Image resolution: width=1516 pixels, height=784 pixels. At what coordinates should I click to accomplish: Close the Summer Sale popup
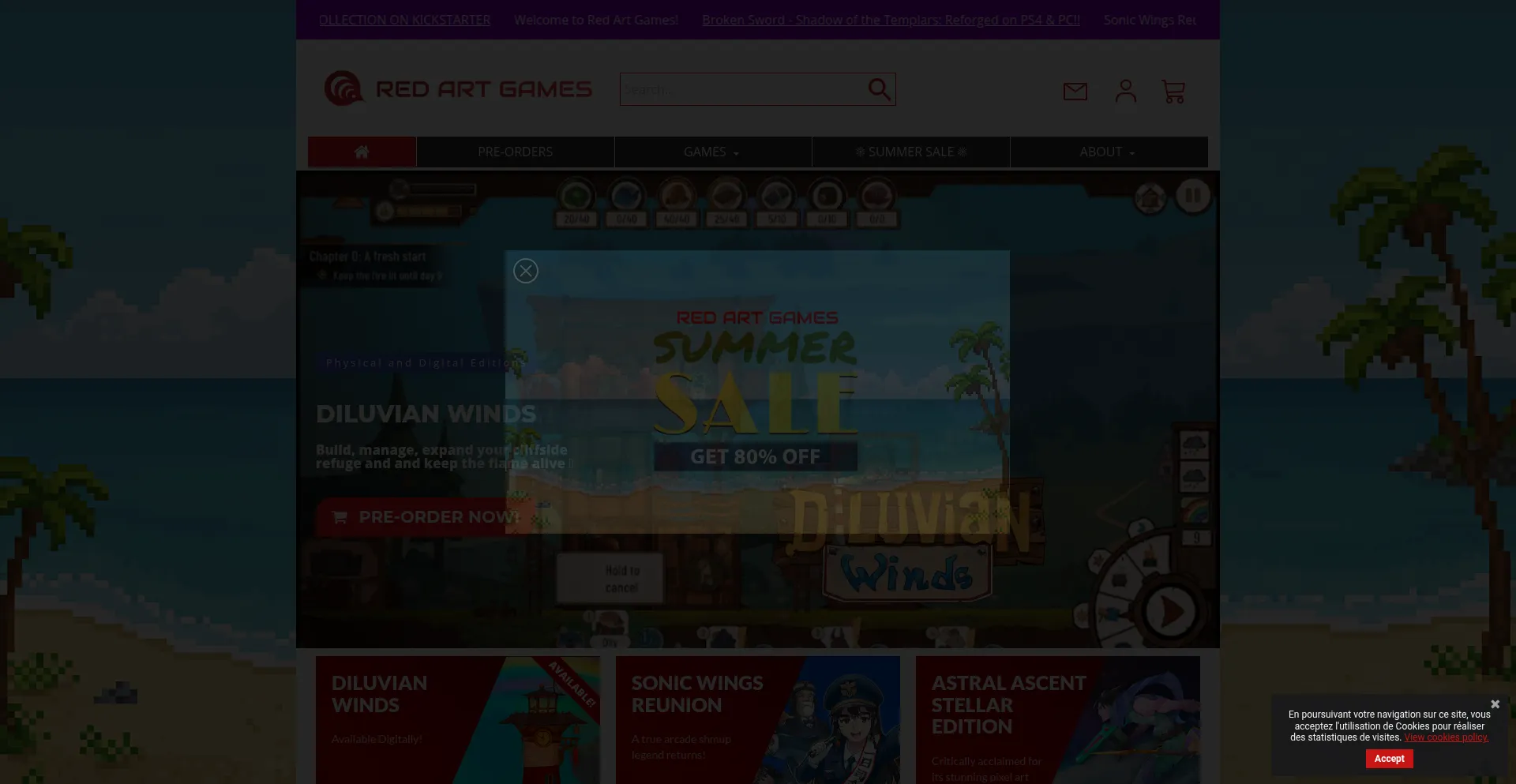[x=525, y=271]
